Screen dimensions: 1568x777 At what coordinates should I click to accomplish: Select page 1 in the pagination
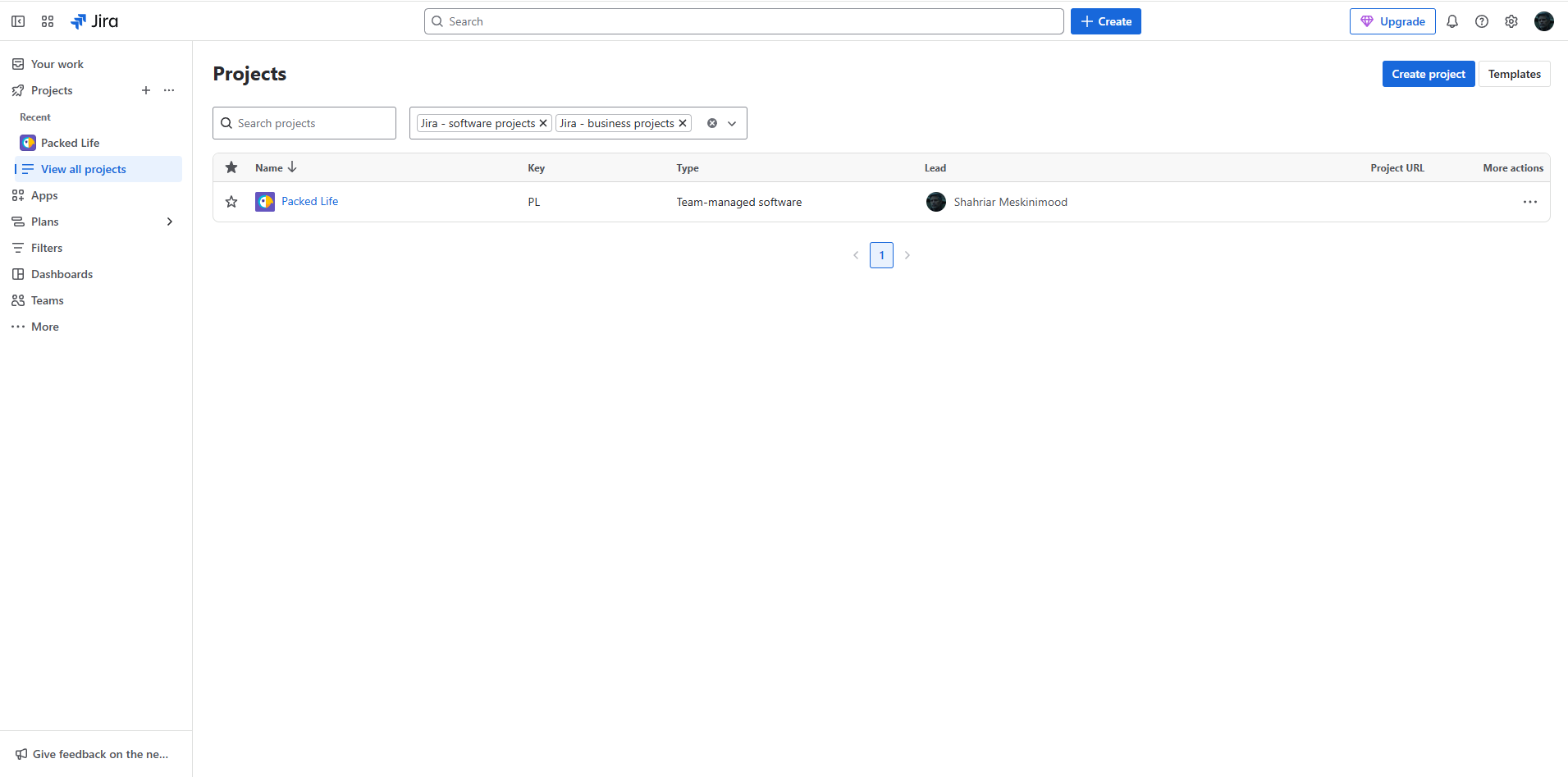[x=882, y=255]
